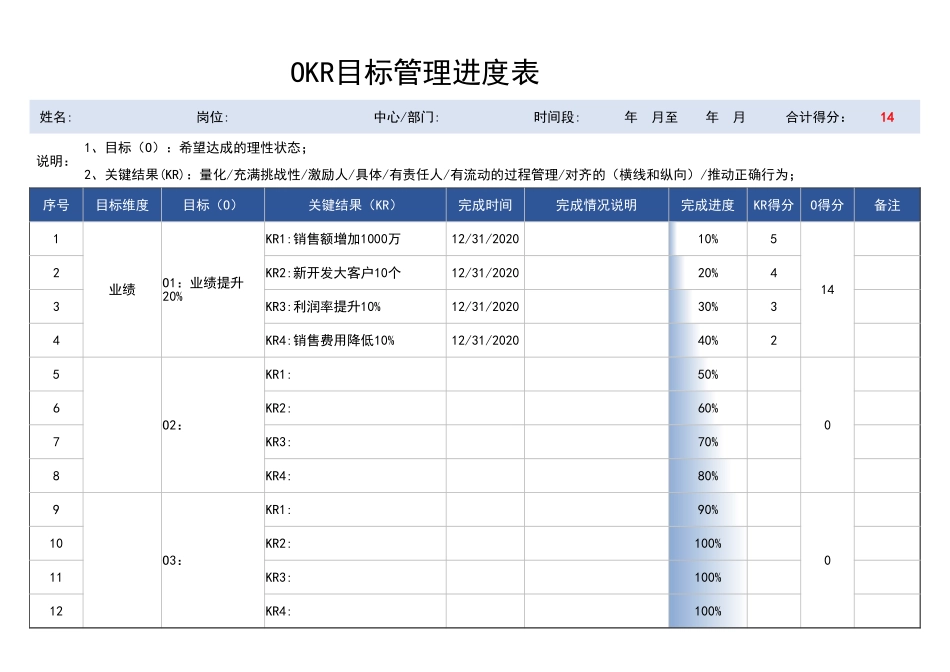This screenshot has width=950, height=672.
Task: Click the 姓名 input field to enter a name
Action: coord(120,116)
